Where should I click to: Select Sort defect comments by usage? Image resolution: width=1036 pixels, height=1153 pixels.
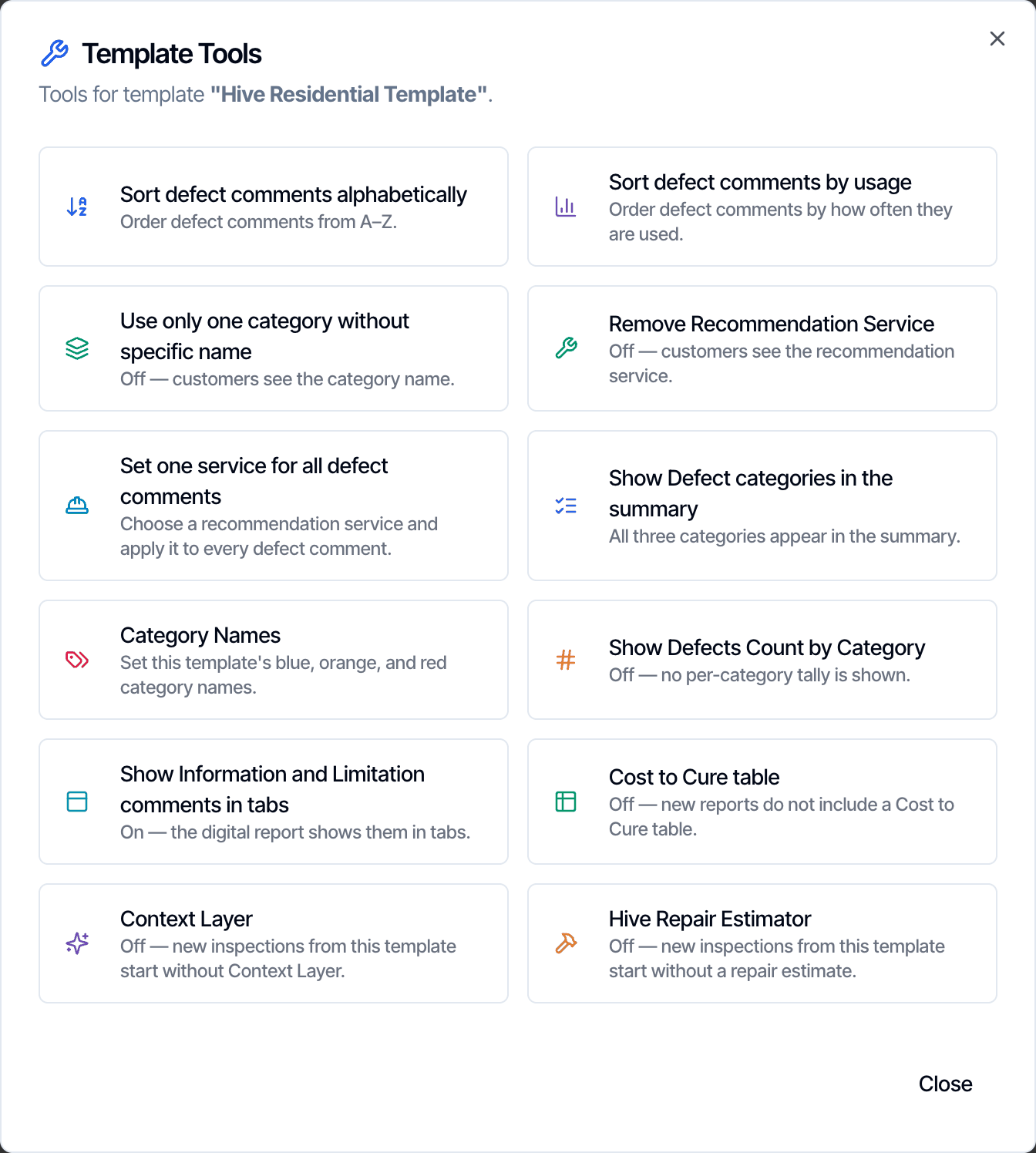[762, 207]
